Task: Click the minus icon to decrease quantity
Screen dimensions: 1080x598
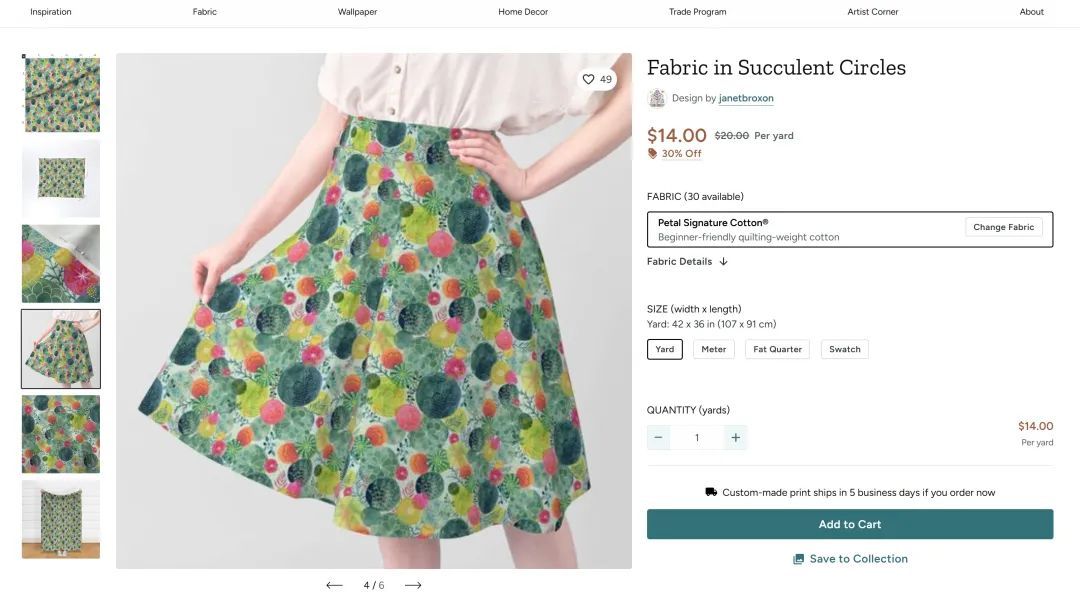Action: point(658,437)
